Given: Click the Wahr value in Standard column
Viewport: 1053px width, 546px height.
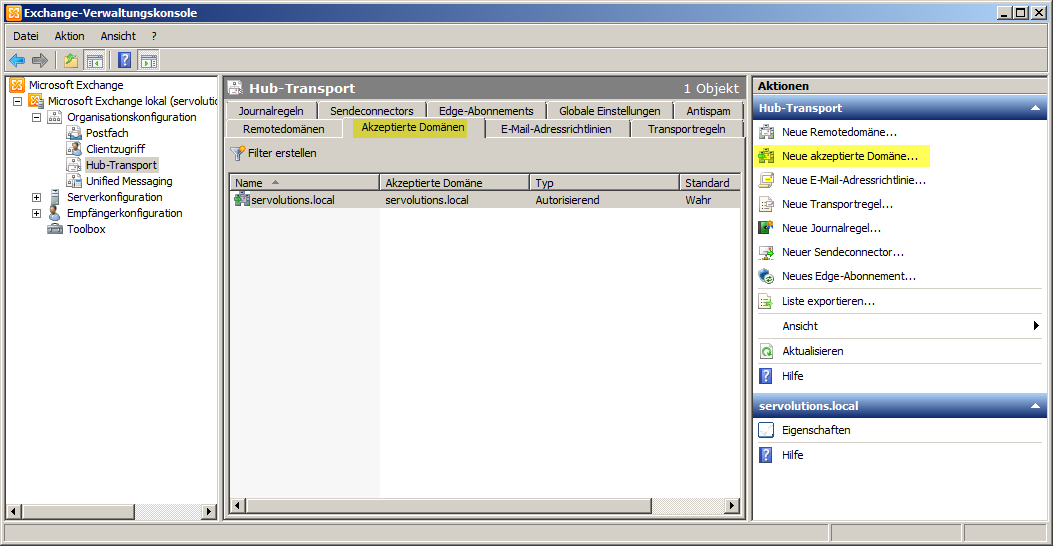Looking at the screenshot, I should (698, 199).
